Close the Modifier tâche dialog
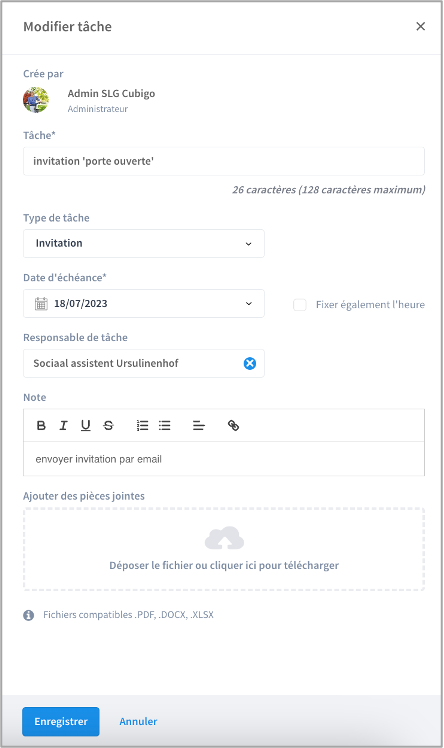This screenshot has height=748, width=444. [x=420, y=26]
